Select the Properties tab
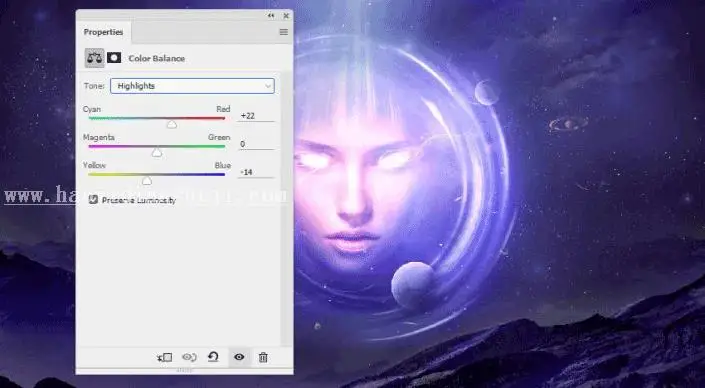This screenshot has height=388, width=705. coord(103,32)
